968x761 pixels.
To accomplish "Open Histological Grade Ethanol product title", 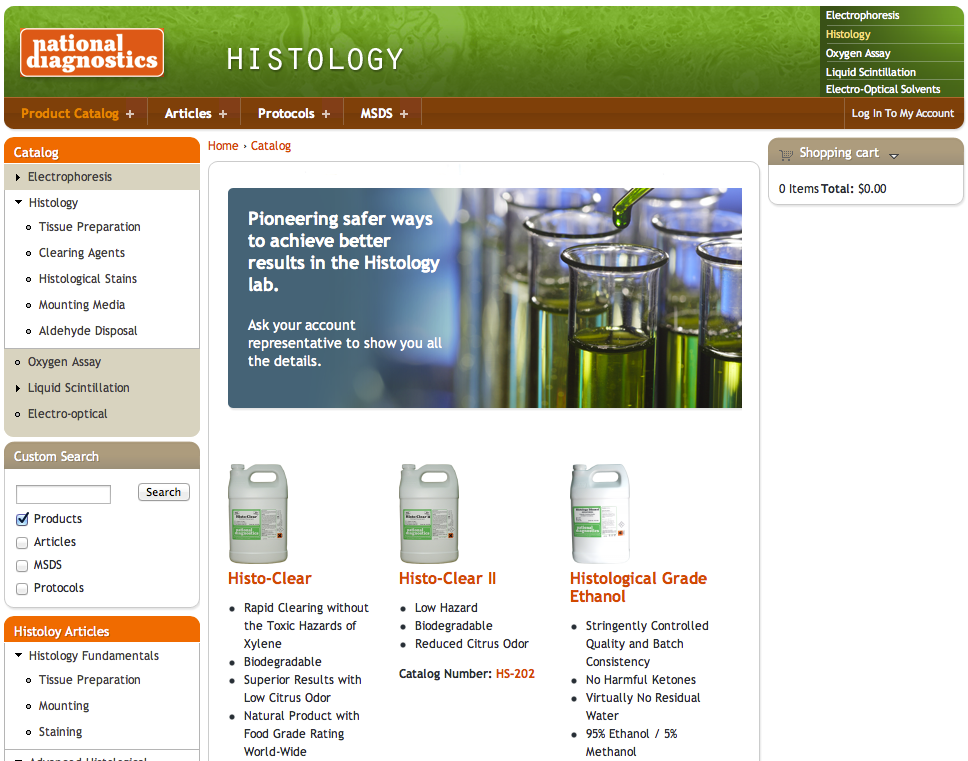I will point(638,588).
